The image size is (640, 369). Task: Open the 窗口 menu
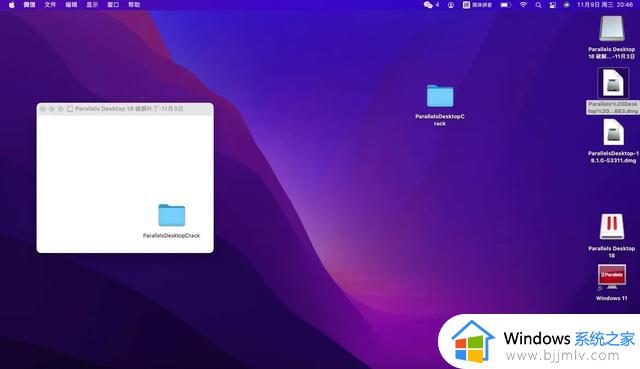pos(113,5)
